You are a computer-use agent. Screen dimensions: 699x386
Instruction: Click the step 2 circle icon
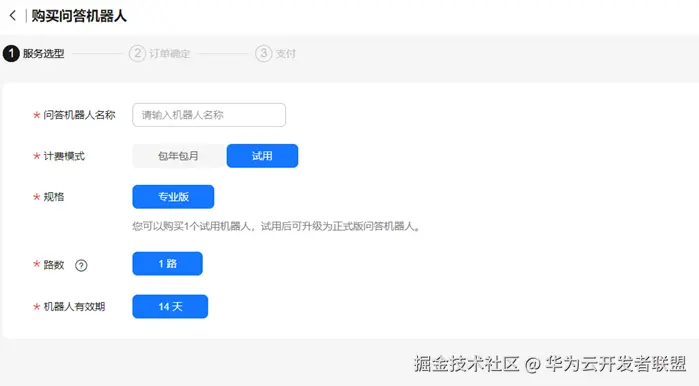(137, 53)
